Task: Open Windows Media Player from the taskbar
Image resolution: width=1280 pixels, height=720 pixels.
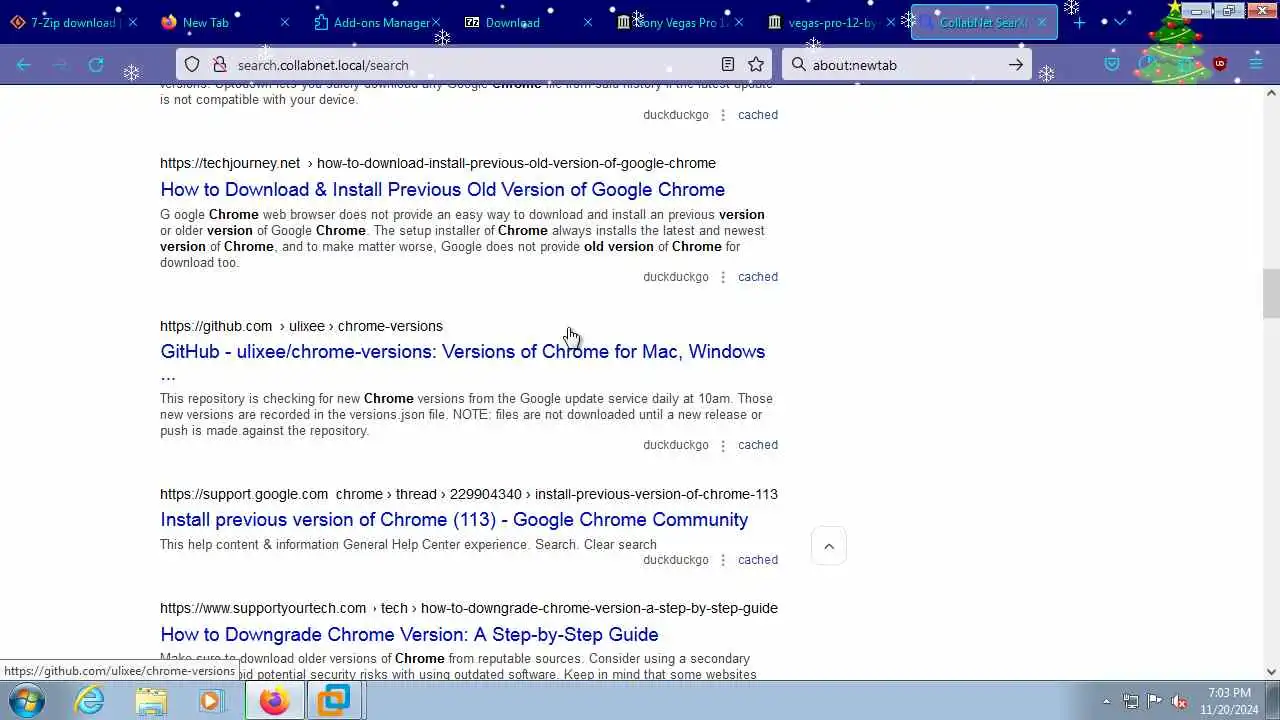Action: click(211, 701)
